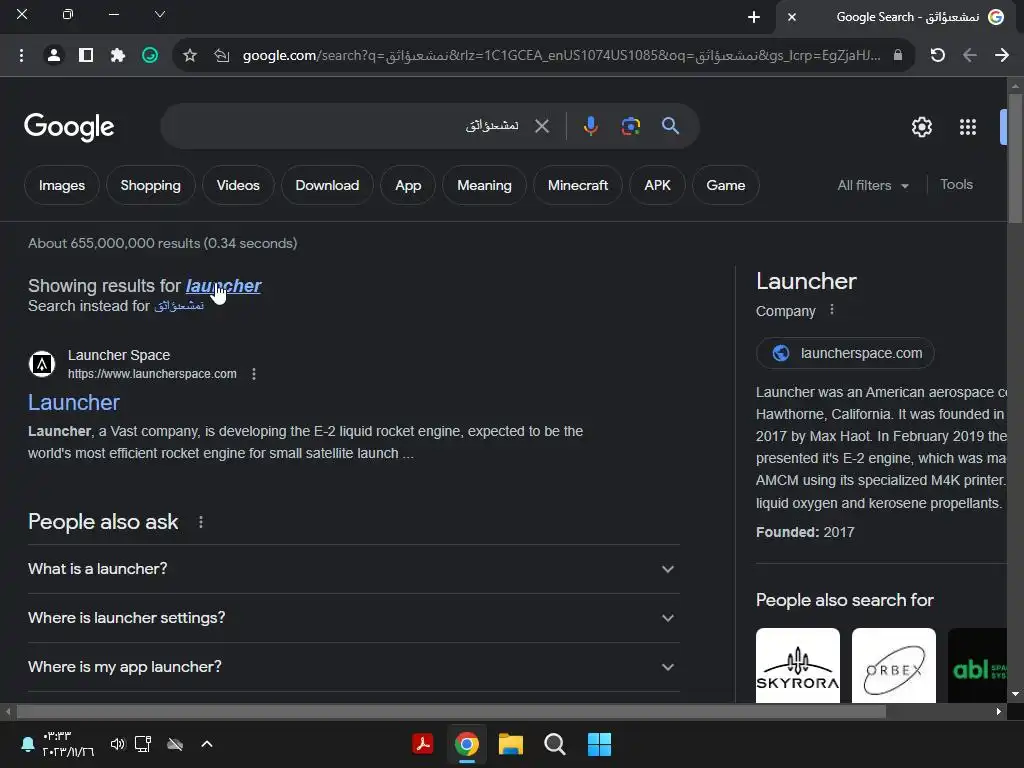Filter results by Images
This screenshot has width=1024, height=768.
tap(61, 185)
